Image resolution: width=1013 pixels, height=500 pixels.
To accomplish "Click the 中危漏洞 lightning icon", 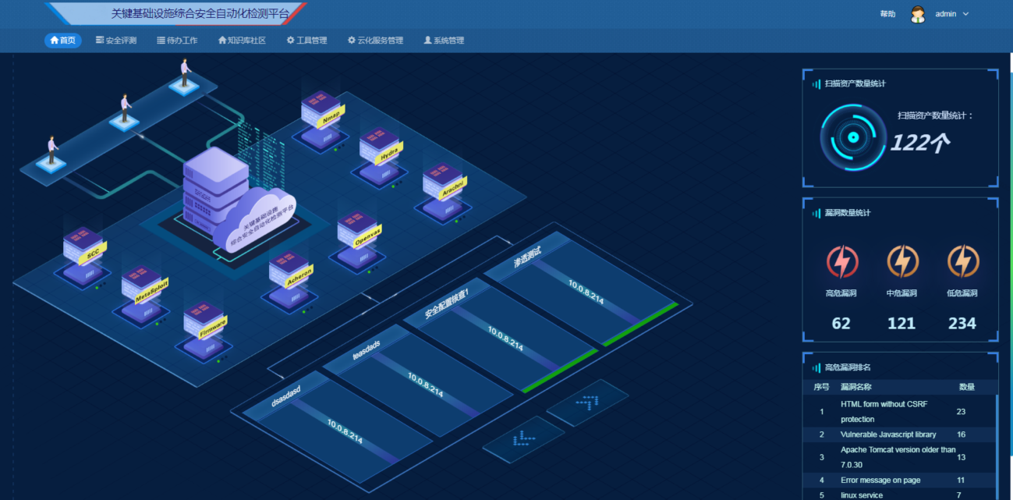I will pos(902,262).
